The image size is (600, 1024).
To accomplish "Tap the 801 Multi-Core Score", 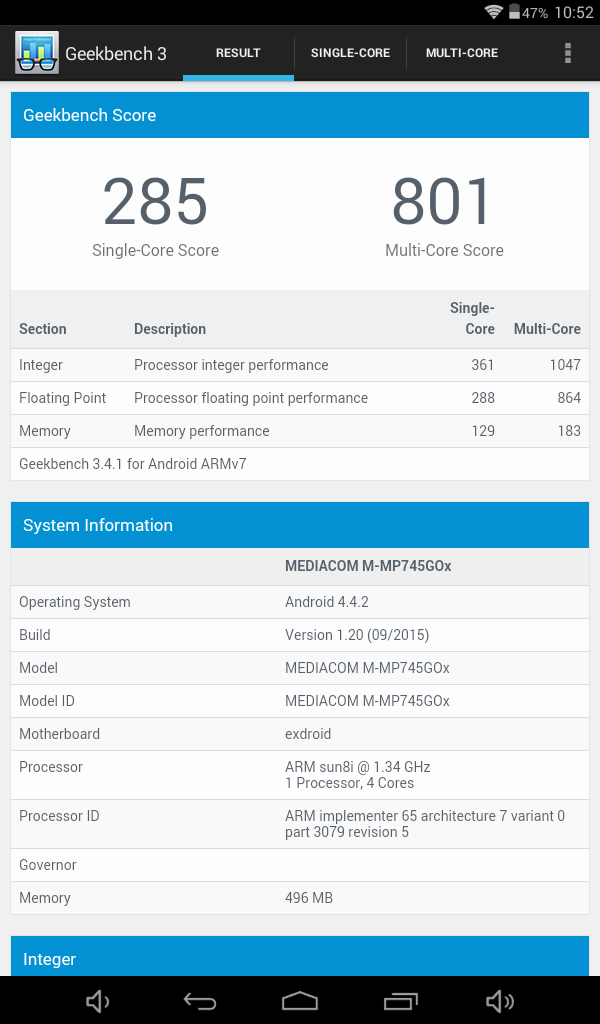I will click(x=444, y=201).
